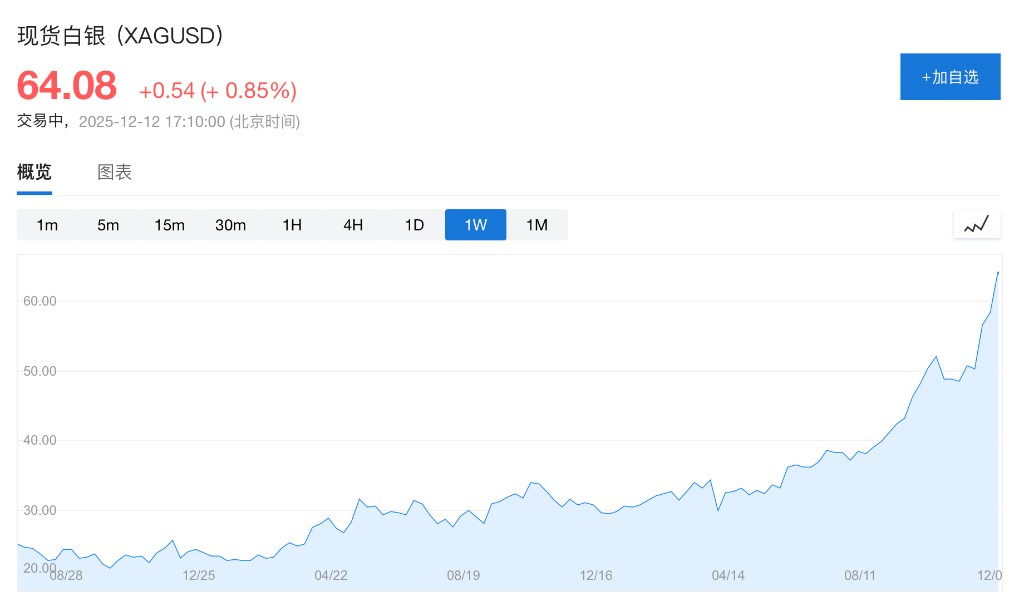Select the 5m timeframe

tap(108, 225)
